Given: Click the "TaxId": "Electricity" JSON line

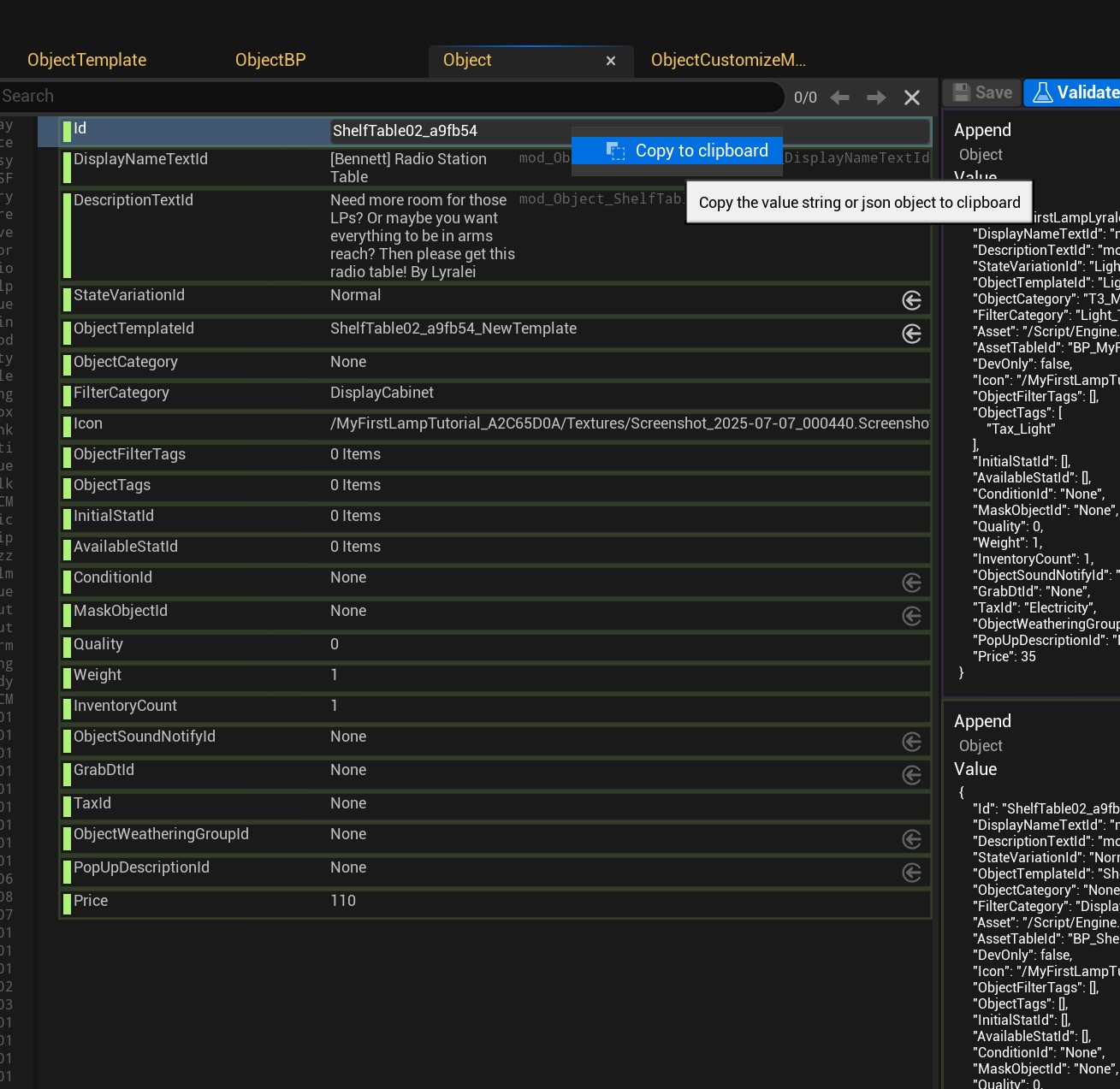Looking at the screenshot, I should tap(1034, 608).
